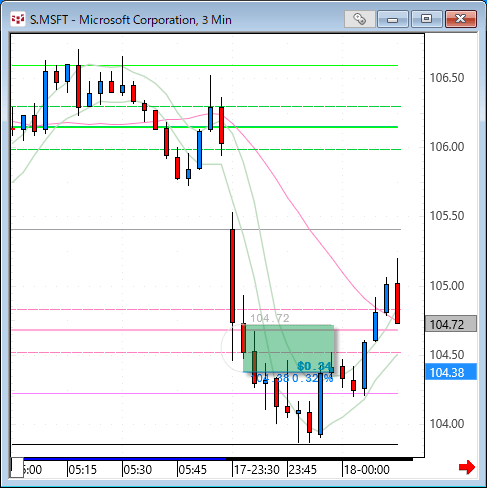Screen dimensions: 487x488
Task: Minimize the S.MSFT chart window
Action: (x=392, y=19)
